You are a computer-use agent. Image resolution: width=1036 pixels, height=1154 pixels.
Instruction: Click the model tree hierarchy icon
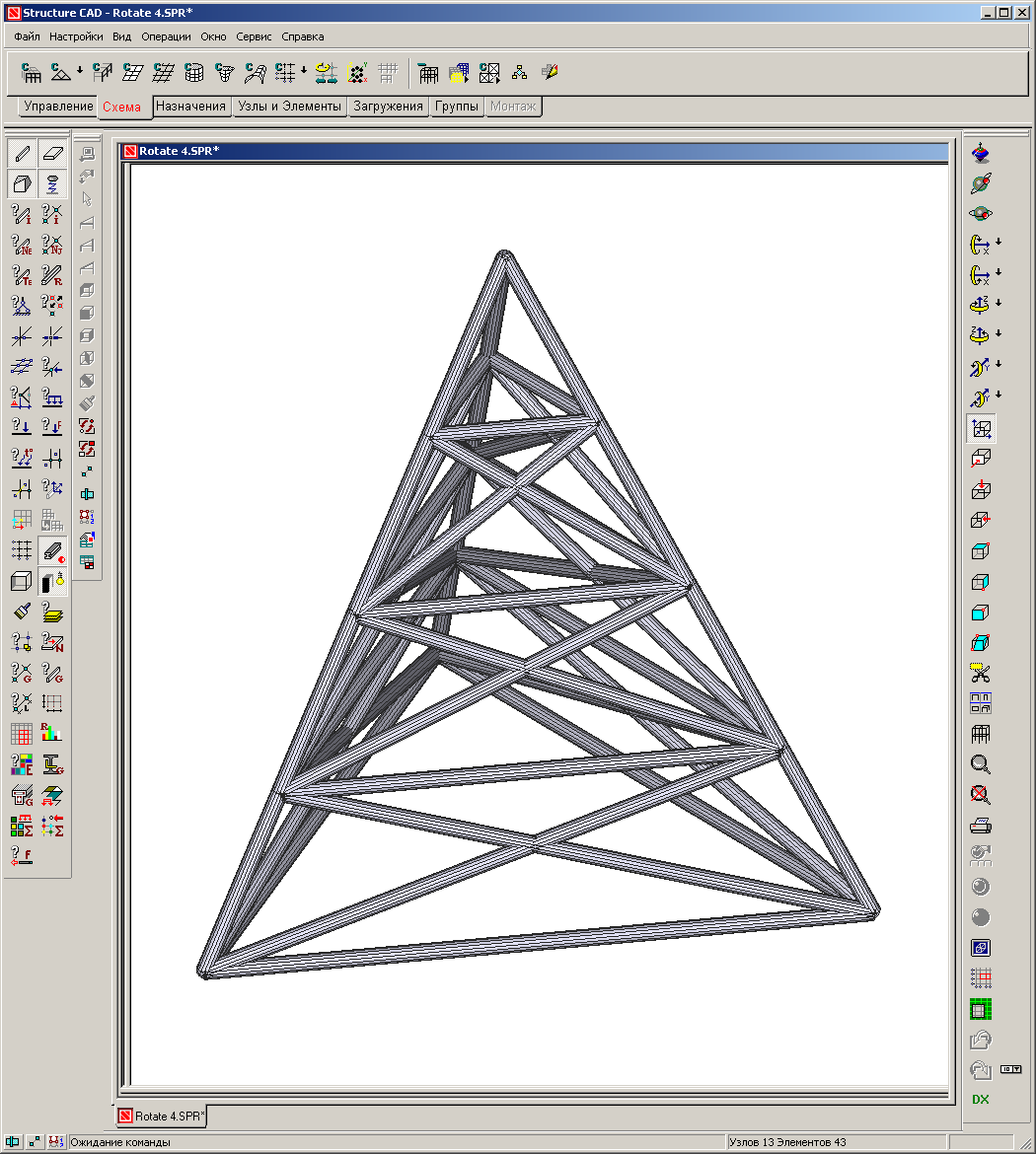pyautogui.click(x=519, y=72)
